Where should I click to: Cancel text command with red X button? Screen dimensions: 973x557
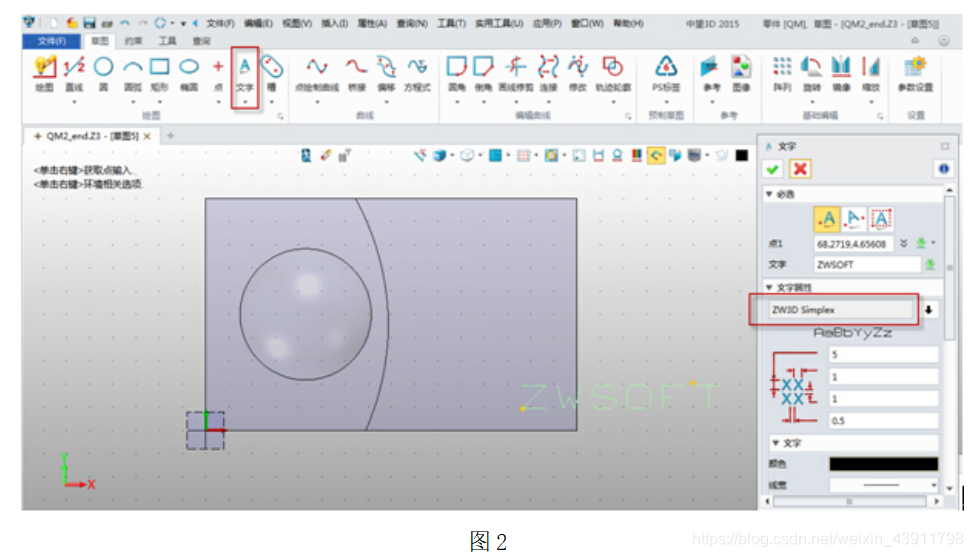pos(800,169)
